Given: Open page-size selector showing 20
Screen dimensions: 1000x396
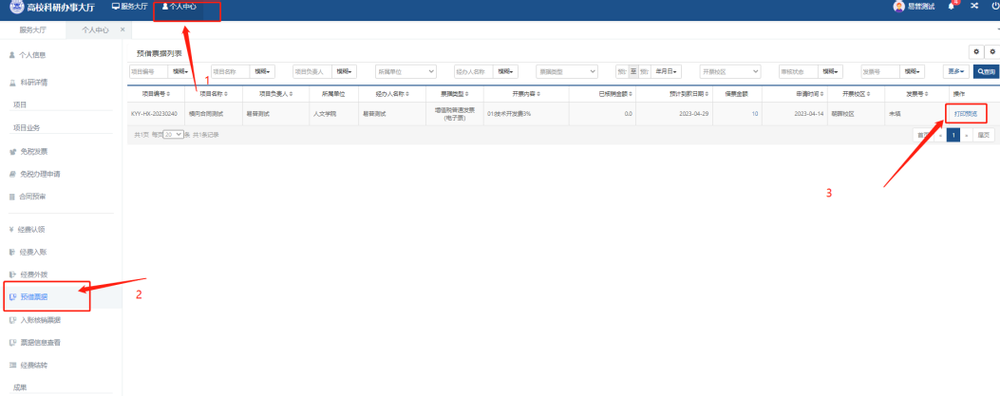Looking at the screenshot, I should 173,135.
